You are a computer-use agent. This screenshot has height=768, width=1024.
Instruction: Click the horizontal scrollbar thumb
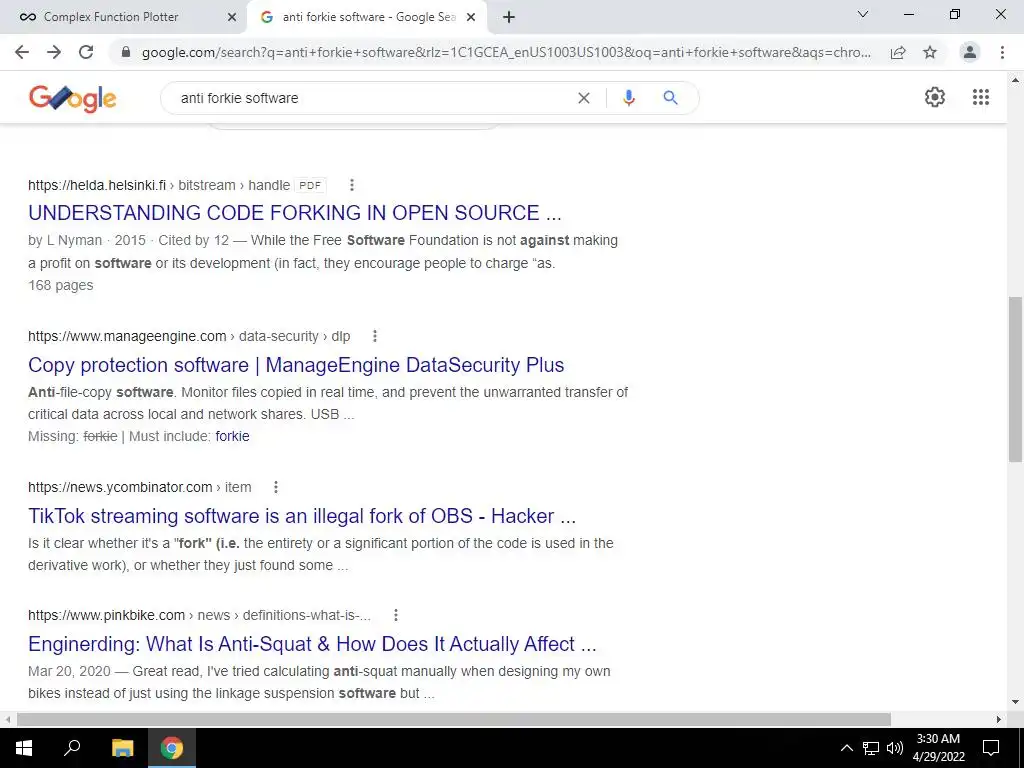(454, 719)
